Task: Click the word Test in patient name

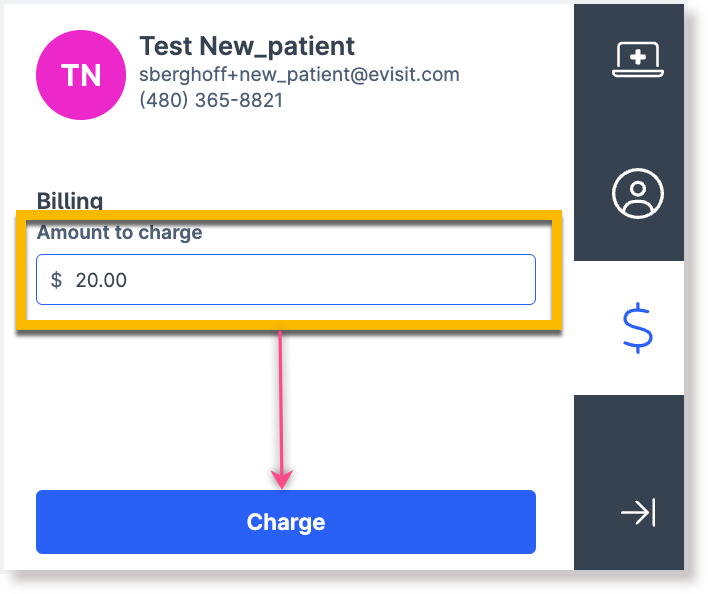Action: [x=166, y=46]
